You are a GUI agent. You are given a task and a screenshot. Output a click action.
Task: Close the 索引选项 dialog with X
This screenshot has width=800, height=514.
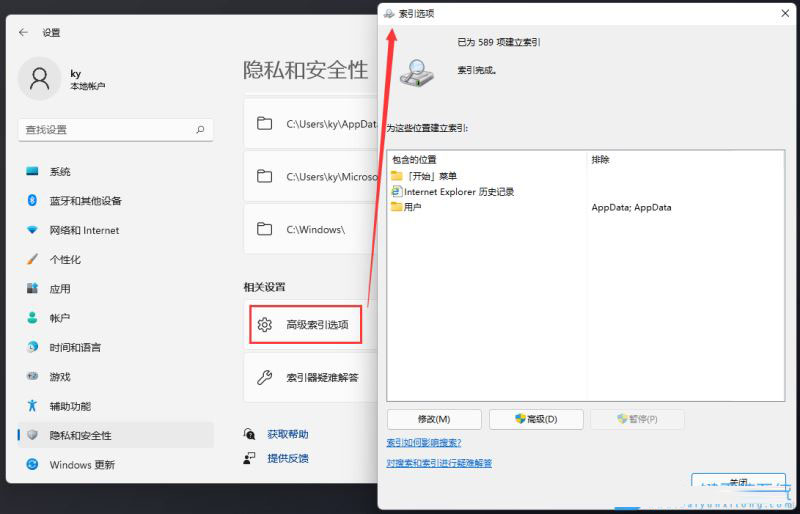[785, 14]
